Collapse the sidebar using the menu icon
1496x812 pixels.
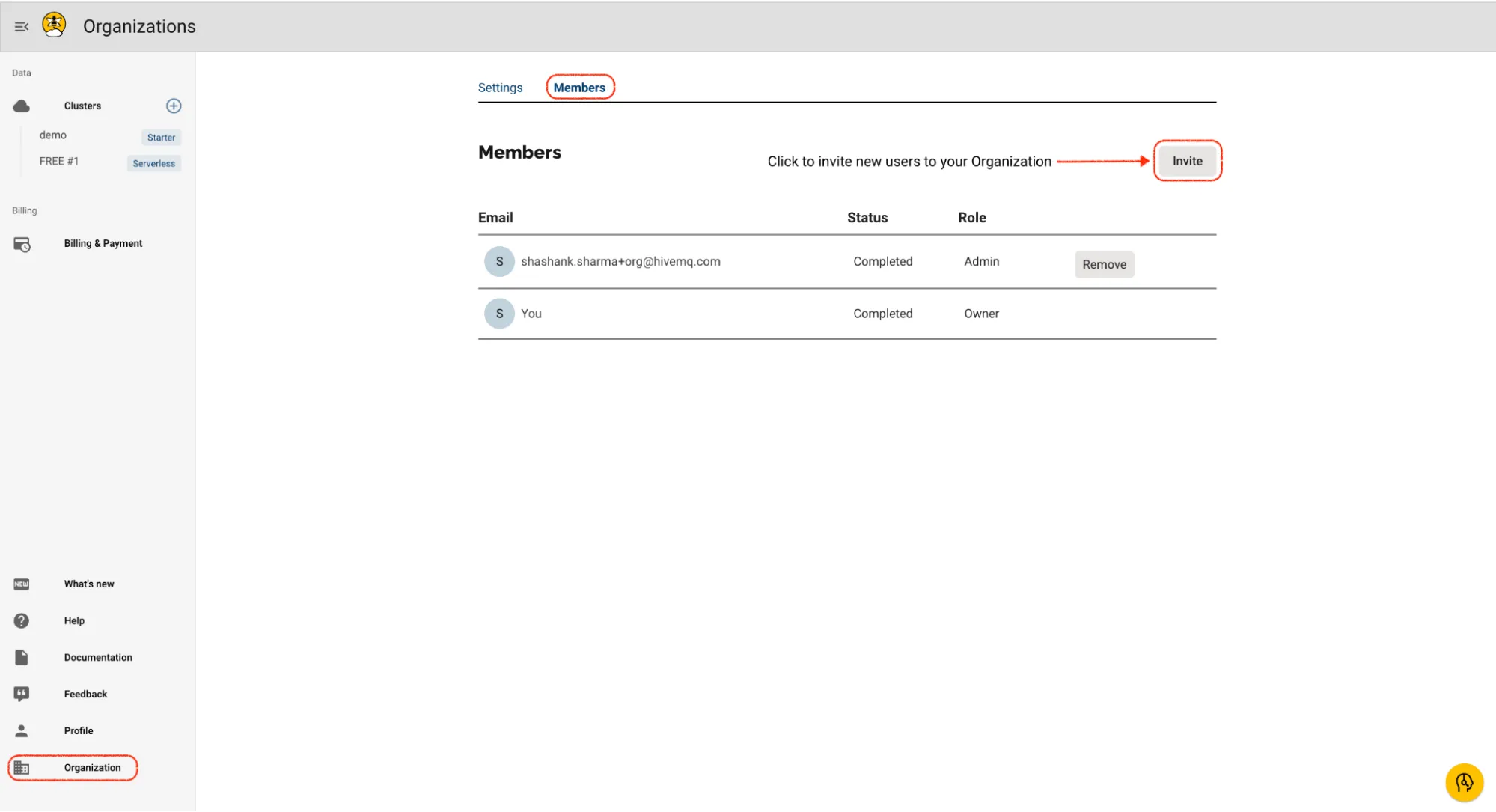[22, 26]
